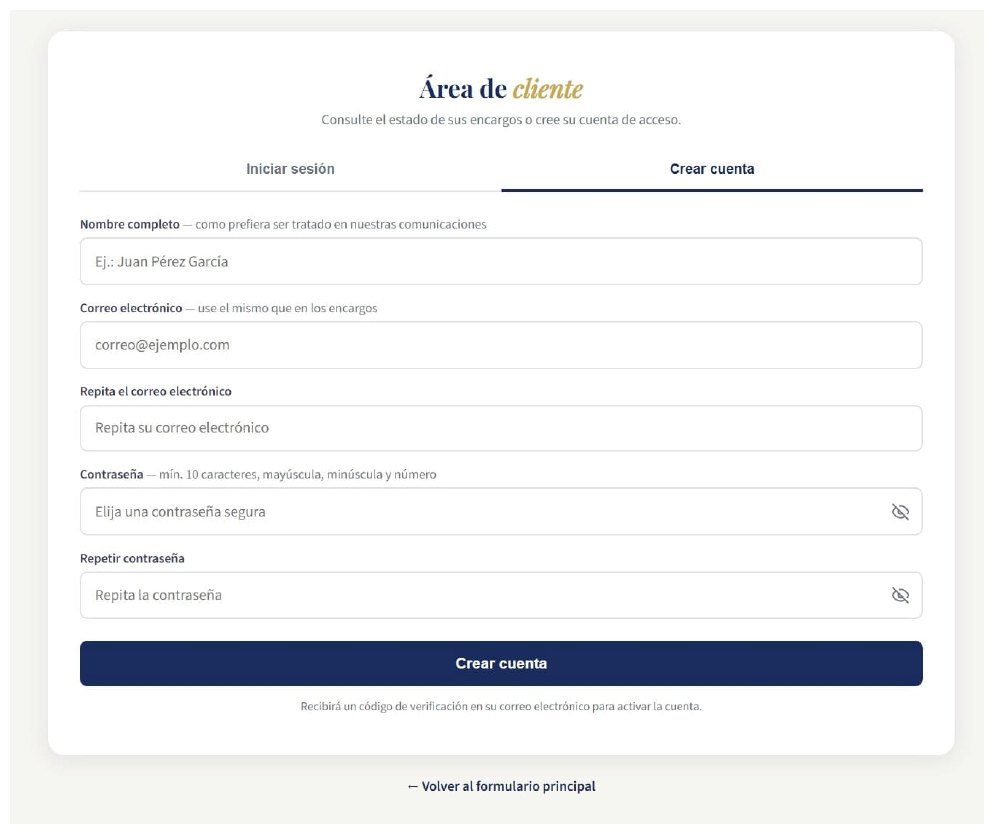The image size is (993, 833).
Task: Click the Repita la contraseña field
Action: tap(501, 595)
